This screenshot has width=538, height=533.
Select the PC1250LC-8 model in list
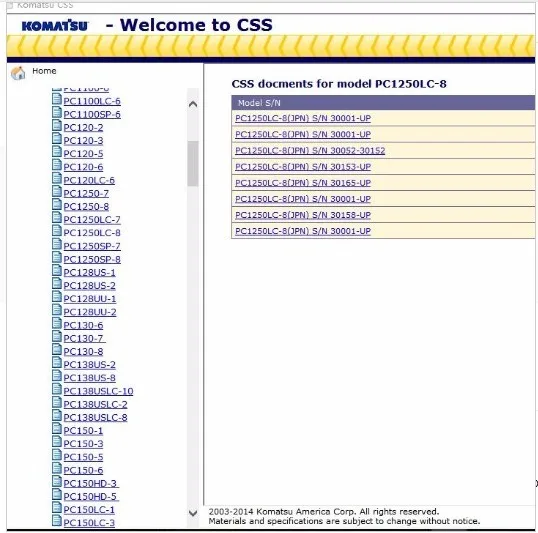click(92, 233)
